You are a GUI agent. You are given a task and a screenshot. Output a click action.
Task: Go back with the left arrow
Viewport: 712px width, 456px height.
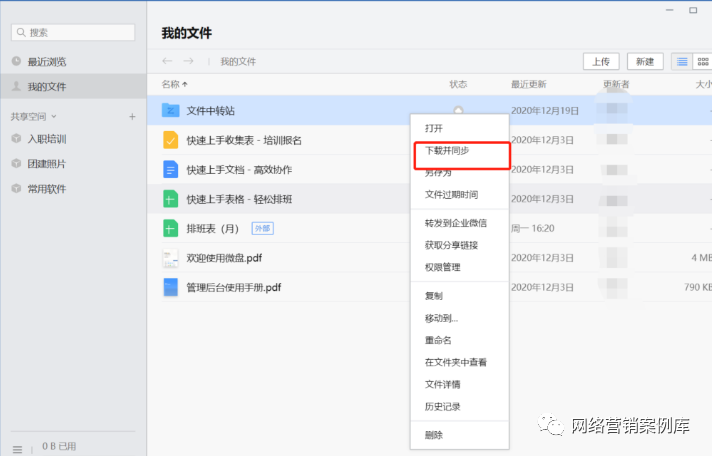(167, 61)
